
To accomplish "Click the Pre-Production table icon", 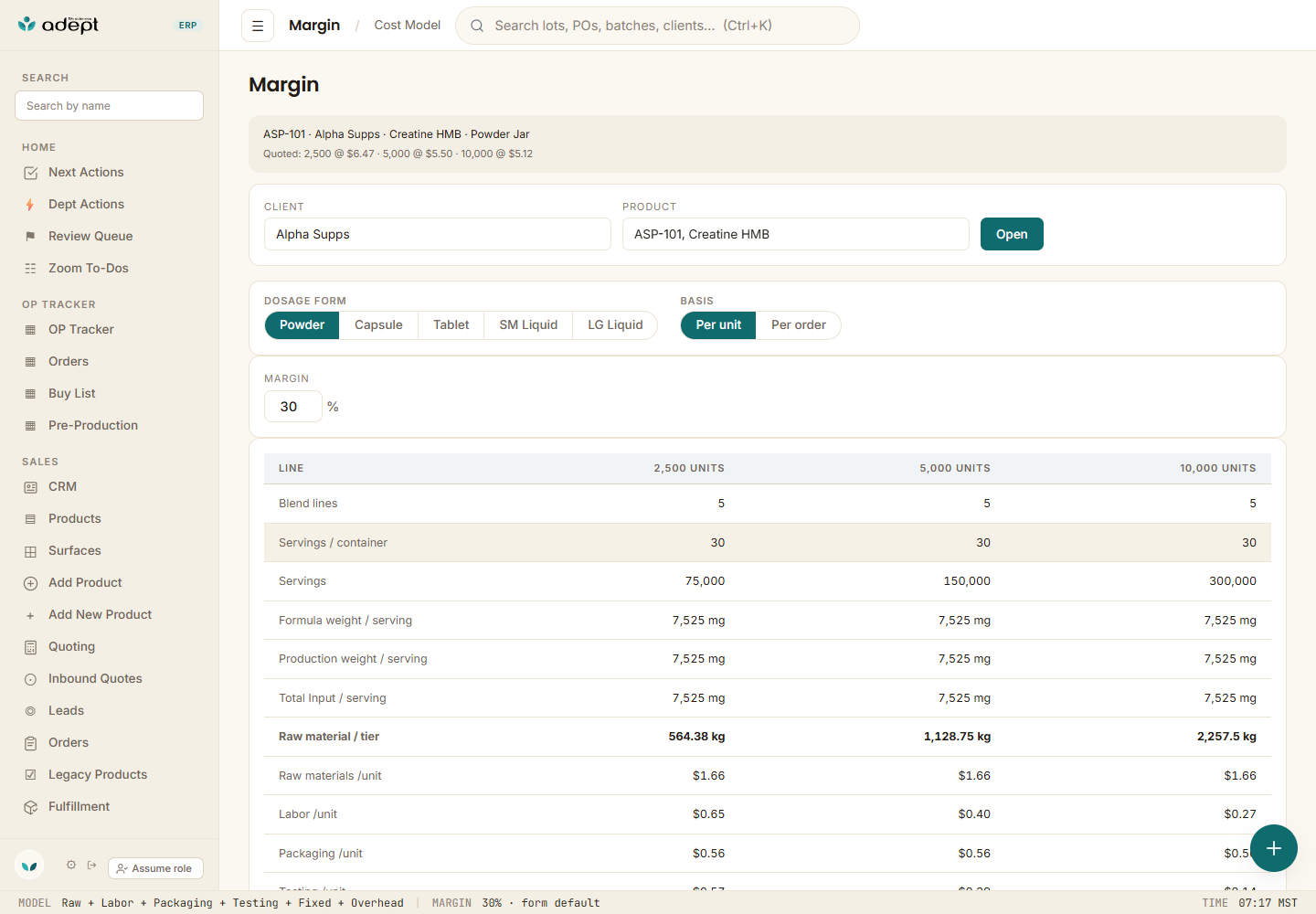I will (30, 426).
